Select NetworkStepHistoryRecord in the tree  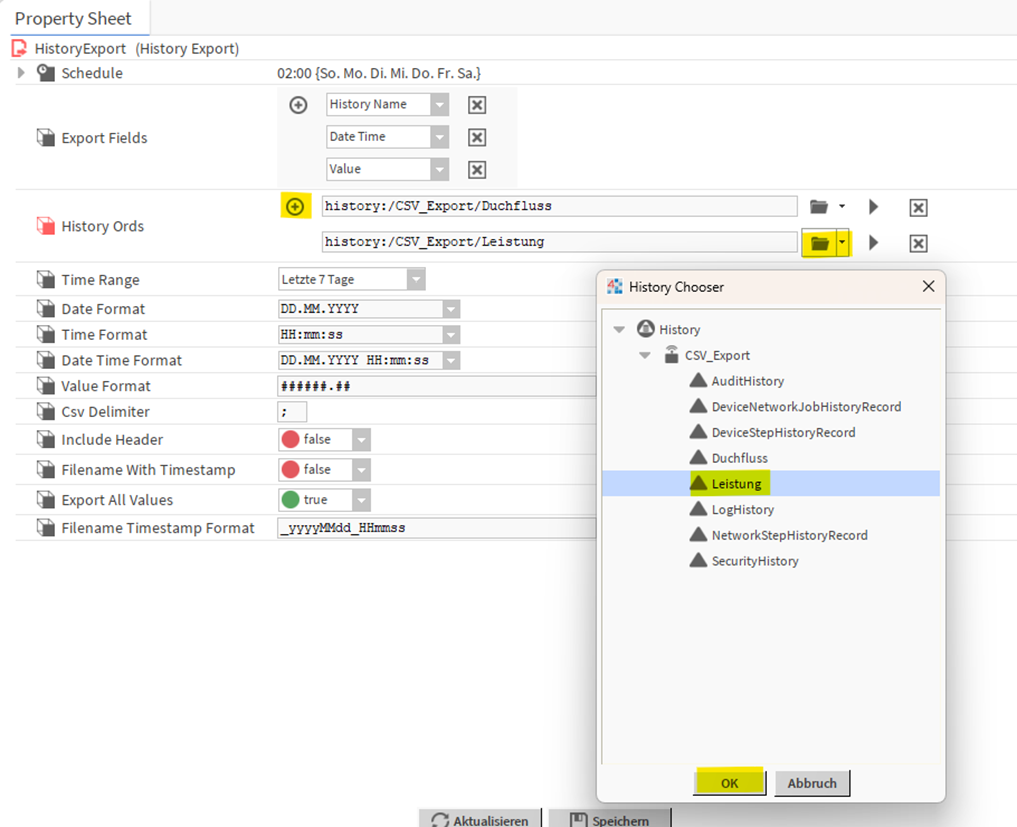[x=789, y=535]
